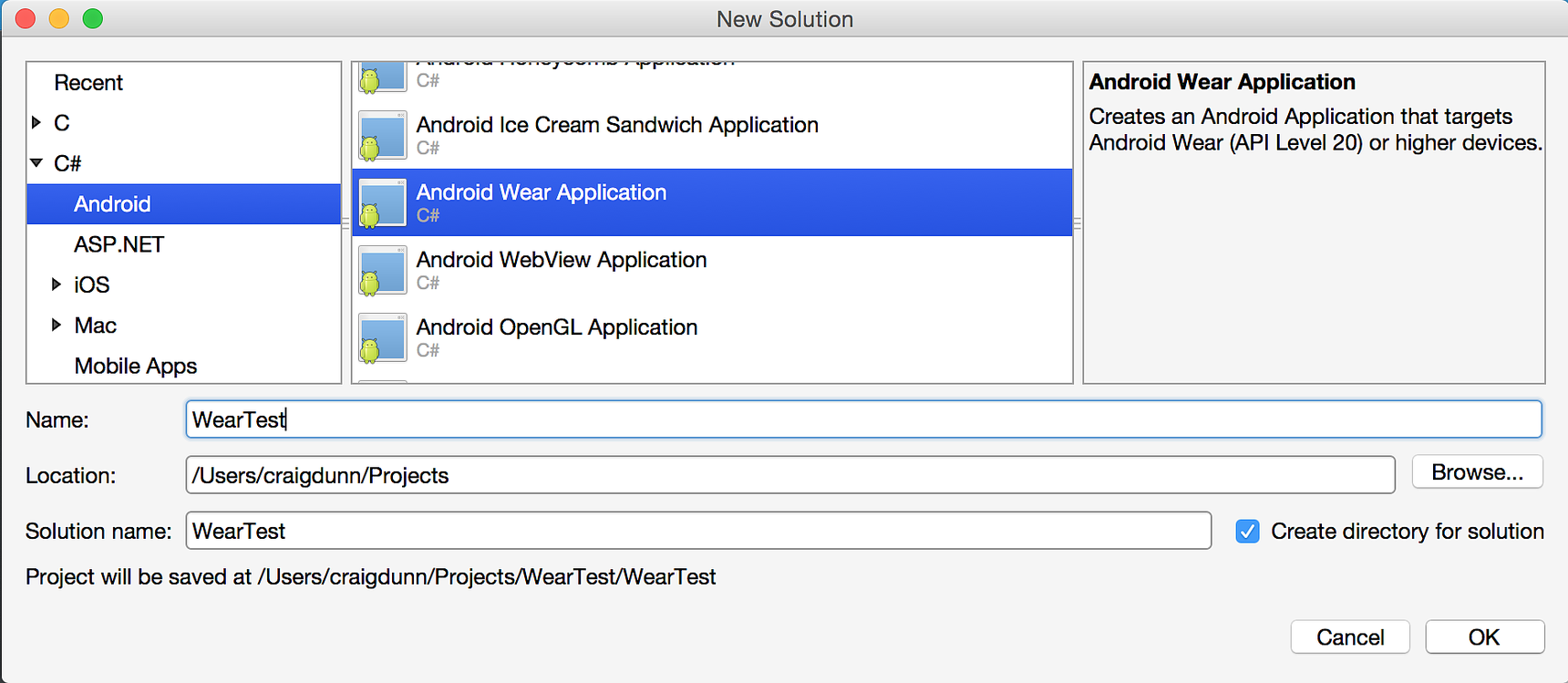Collapse the C# category tree node
1568x683 pixels.
[36, 163]
